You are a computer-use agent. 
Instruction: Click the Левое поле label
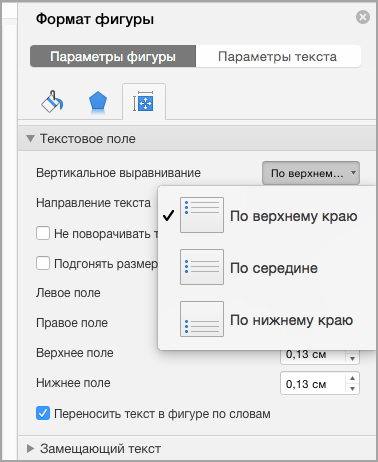(68, 293)
